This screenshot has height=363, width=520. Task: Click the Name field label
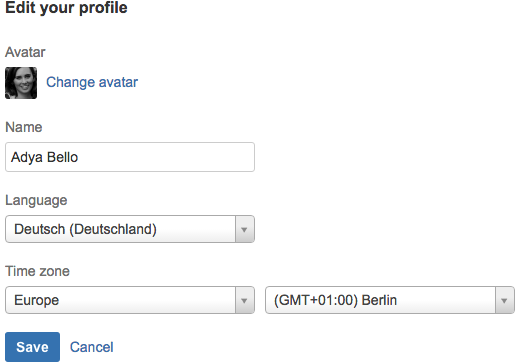click(24, 127)
